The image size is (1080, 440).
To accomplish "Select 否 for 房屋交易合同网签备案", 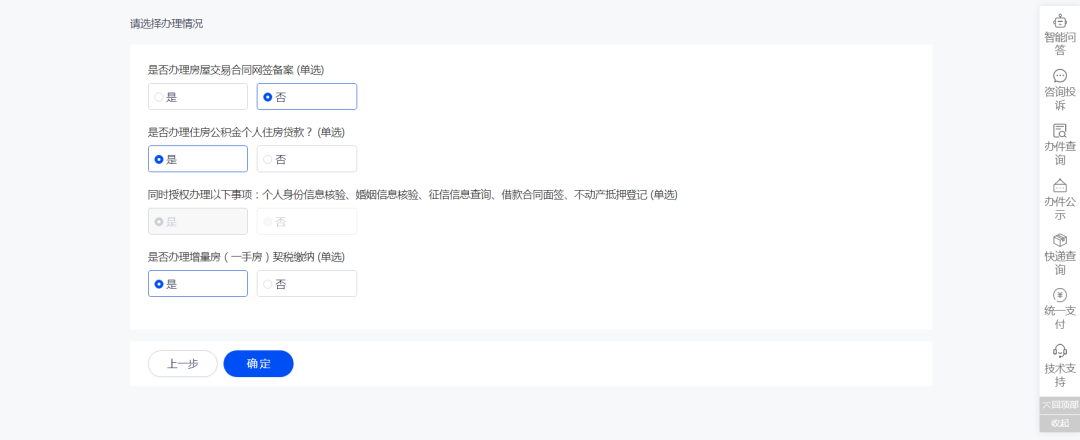I will (306, 97).
